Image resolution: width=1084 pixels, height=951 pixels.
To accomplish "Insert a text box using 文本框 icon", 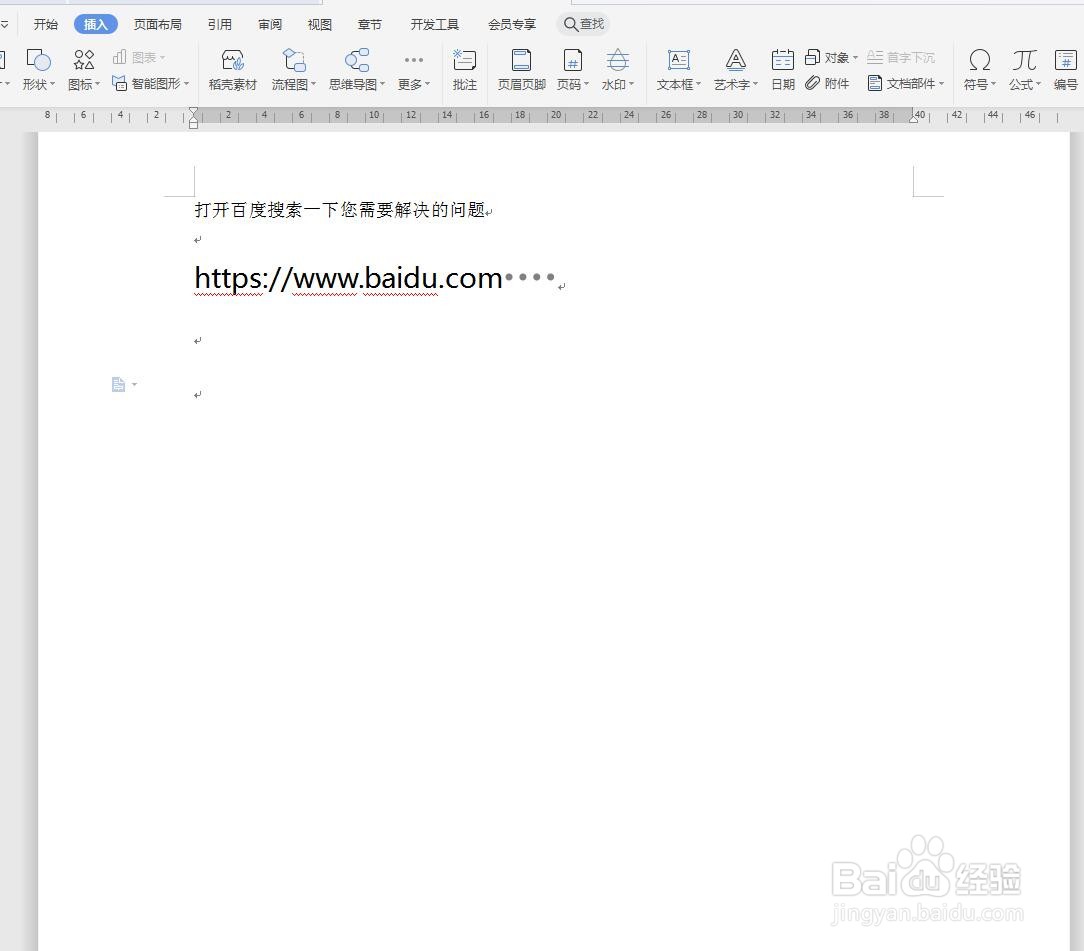I will [x=678, y=68].
